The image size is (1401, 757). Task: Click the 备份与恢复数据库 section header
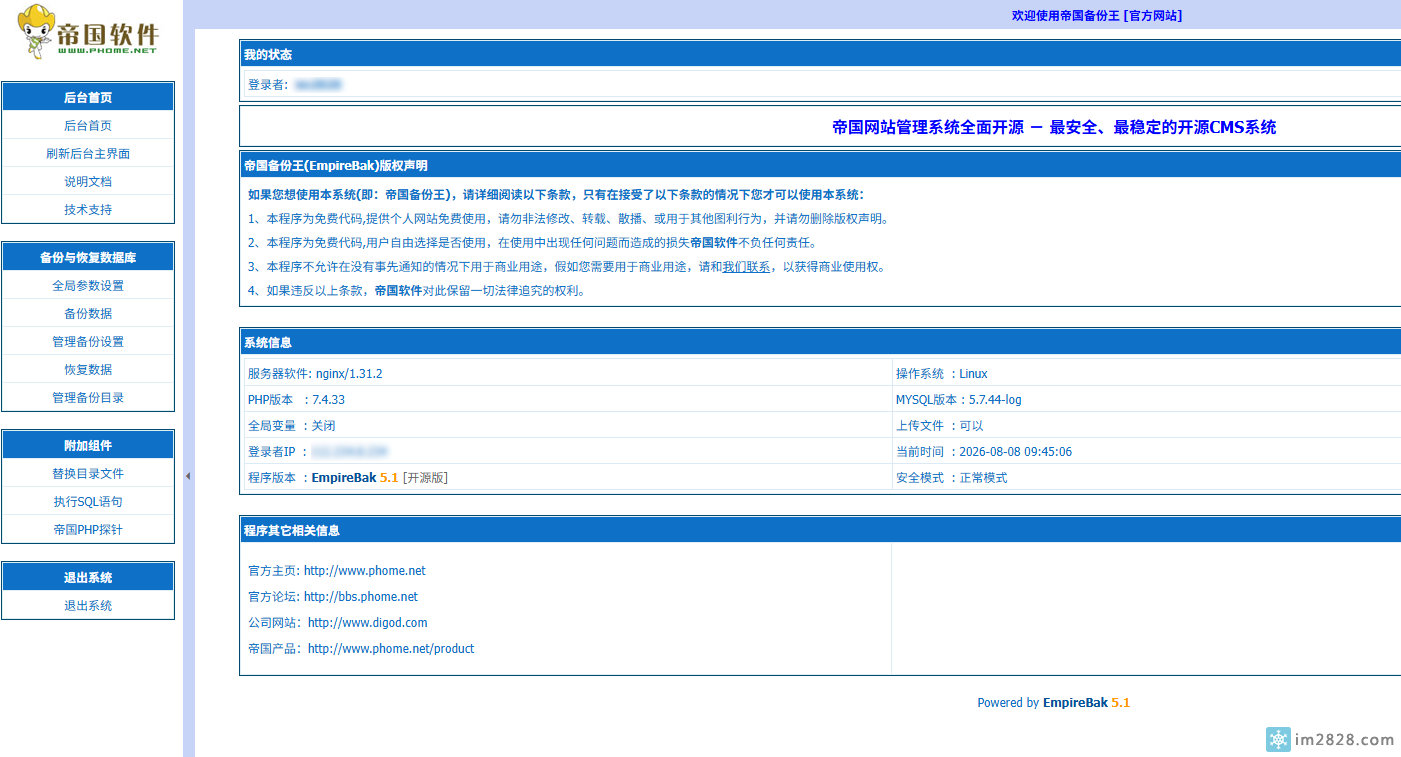pyautogui.click(x=88, y=257)
